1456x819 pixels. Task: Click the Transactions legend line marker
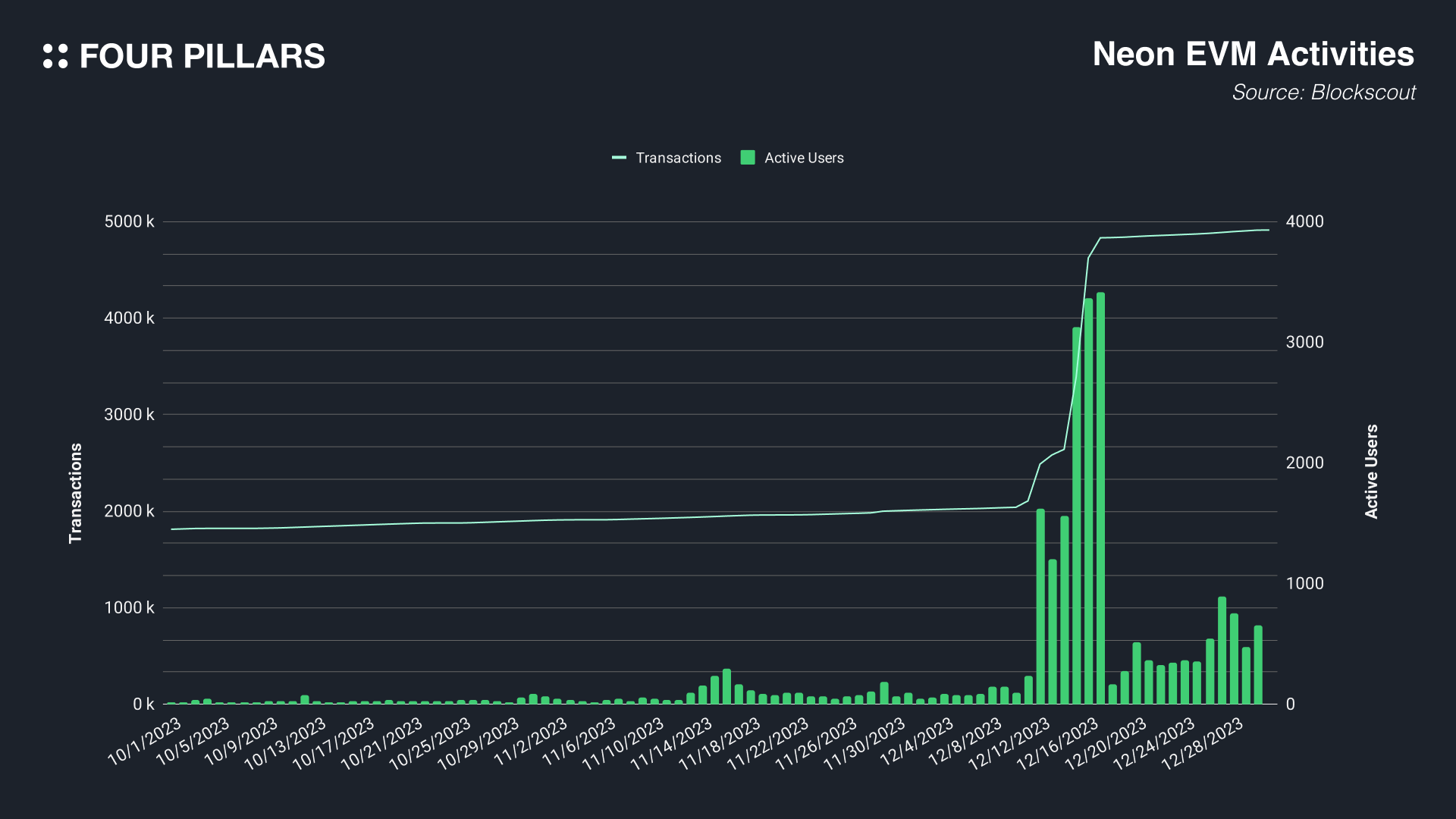coord(619,158)
